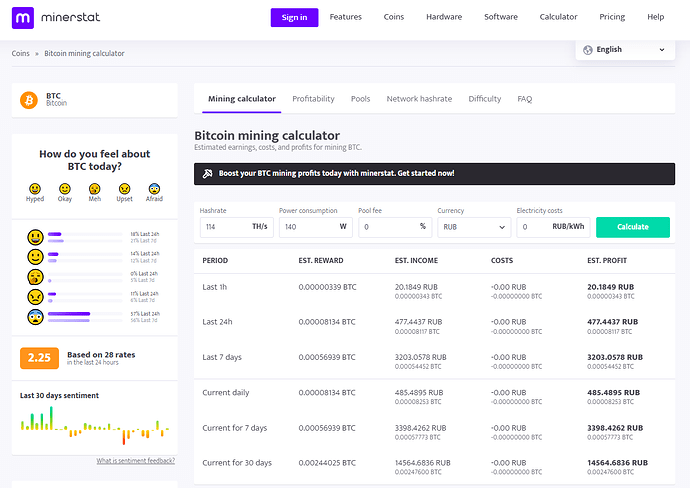Click the globe icon beside English

tap(589, 49)
